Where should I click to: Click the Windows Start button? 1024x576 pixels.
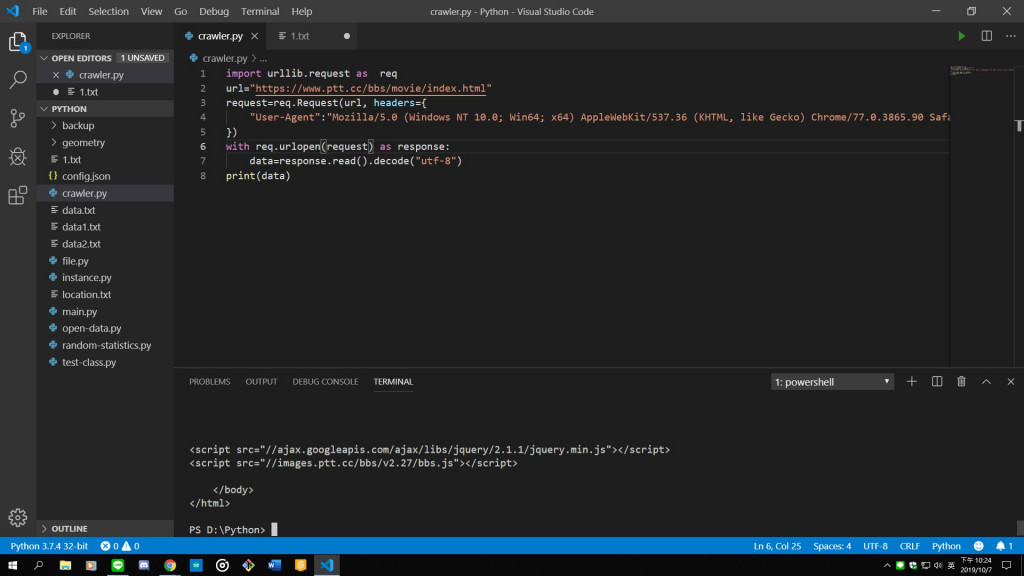pos(12,566)
